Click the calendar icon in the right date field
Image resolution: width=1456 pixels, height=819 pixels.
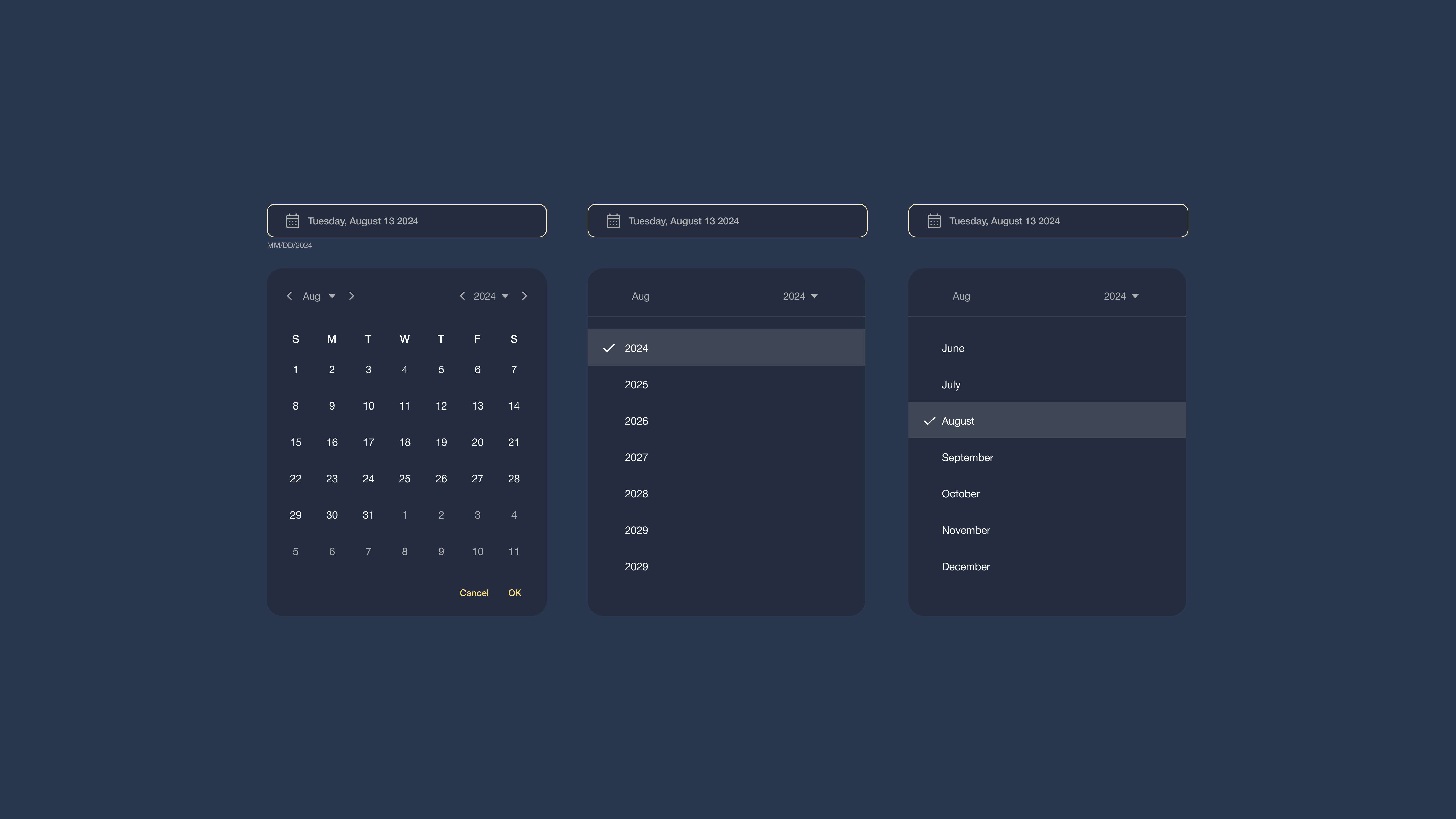click(934, 221)
